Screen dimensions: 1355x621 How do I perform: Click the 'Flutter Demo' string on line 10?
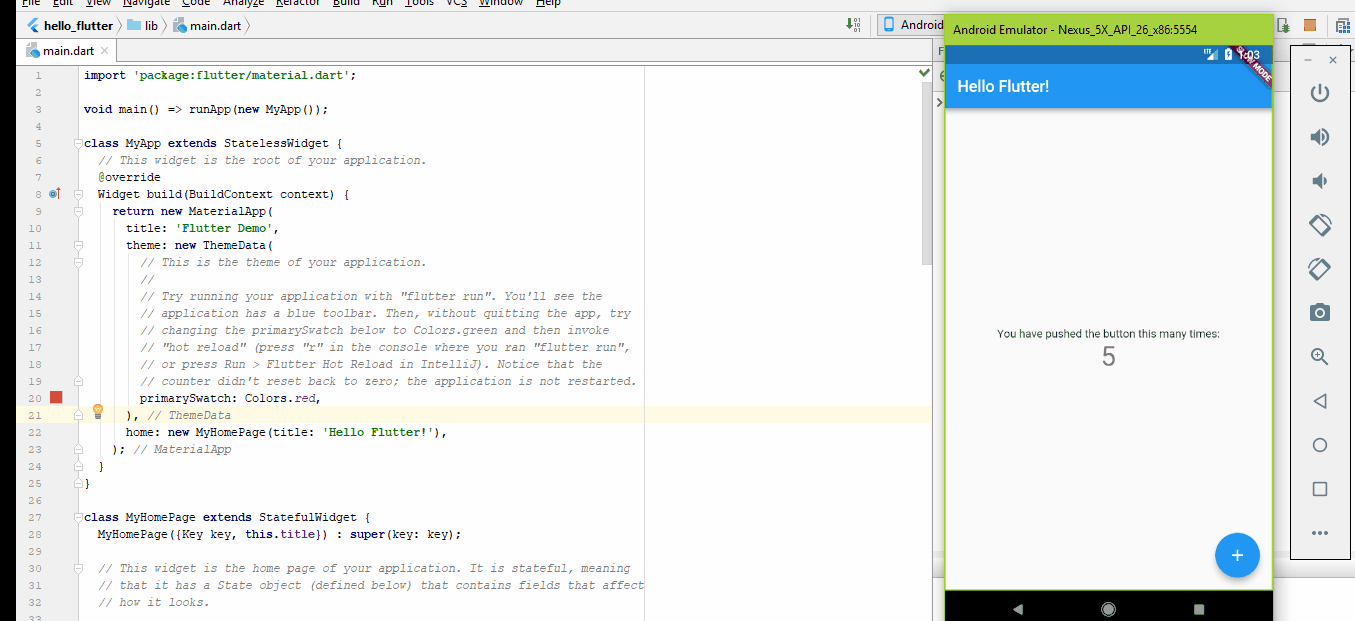(226, 228)
